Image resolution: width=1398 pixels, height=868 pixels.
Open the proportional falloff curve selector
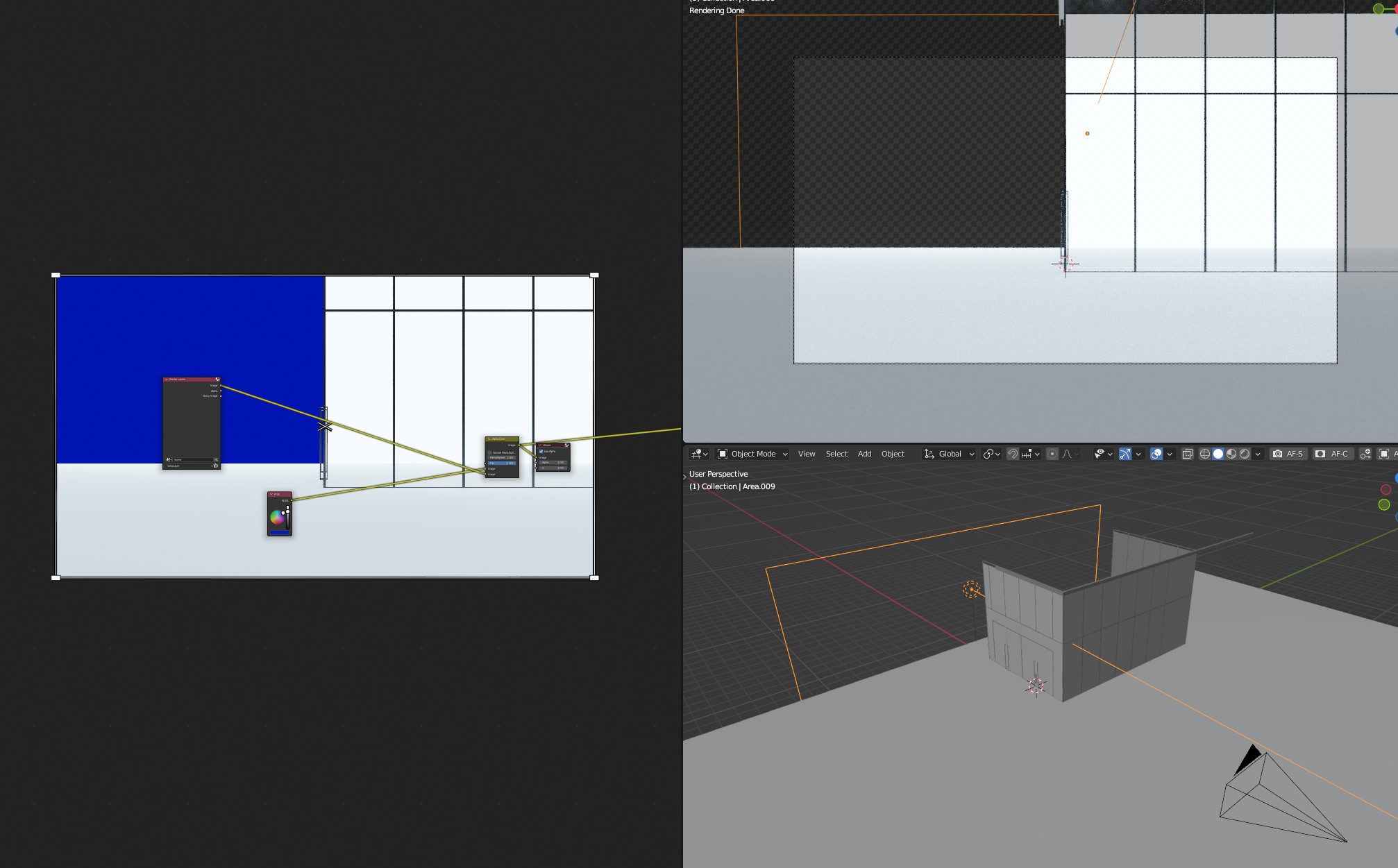coord(1070,454)
